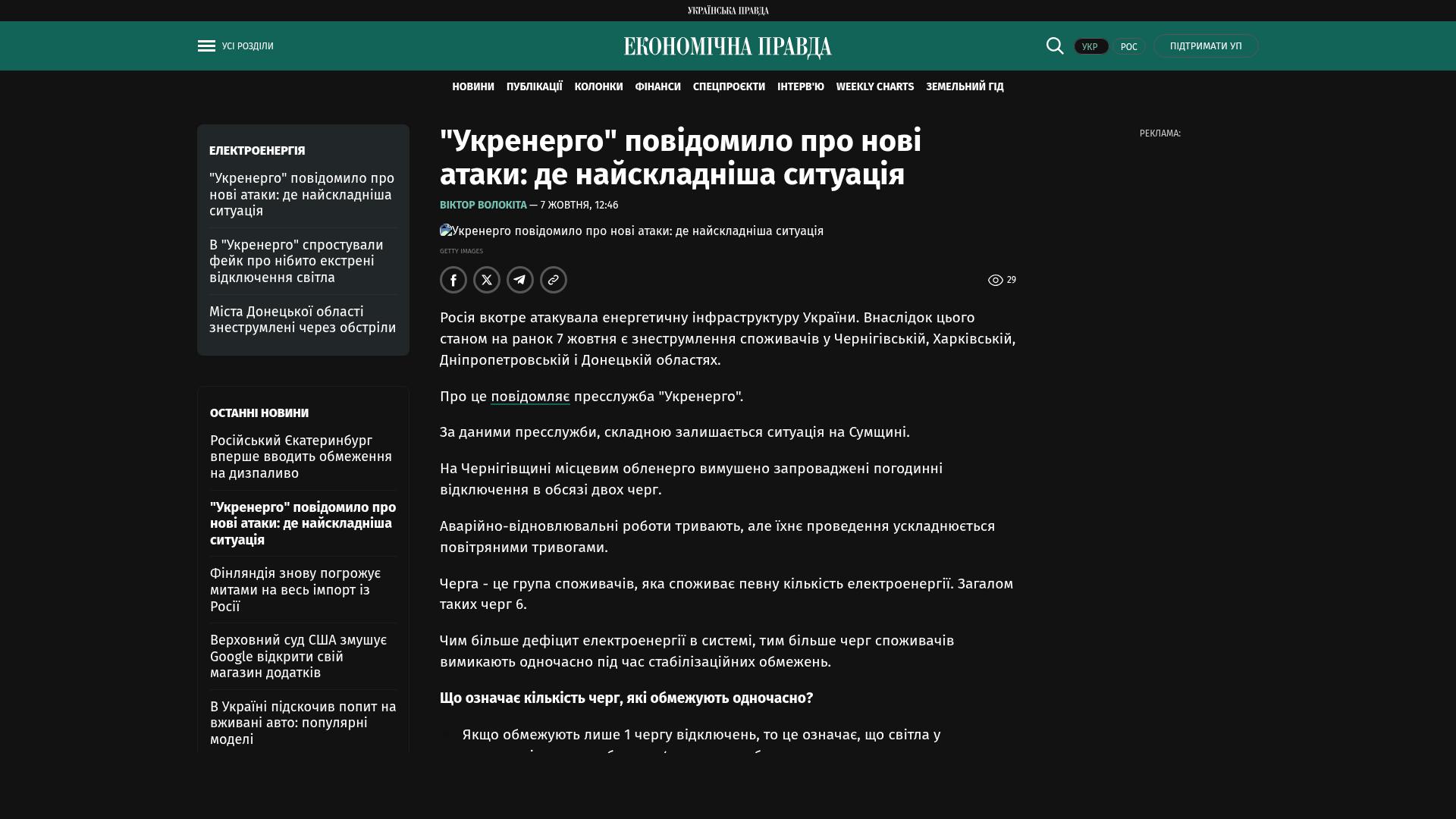Share article on Facebook
Image resolution: width=1456 pixels, height=819 pixels.
point(453,280)
